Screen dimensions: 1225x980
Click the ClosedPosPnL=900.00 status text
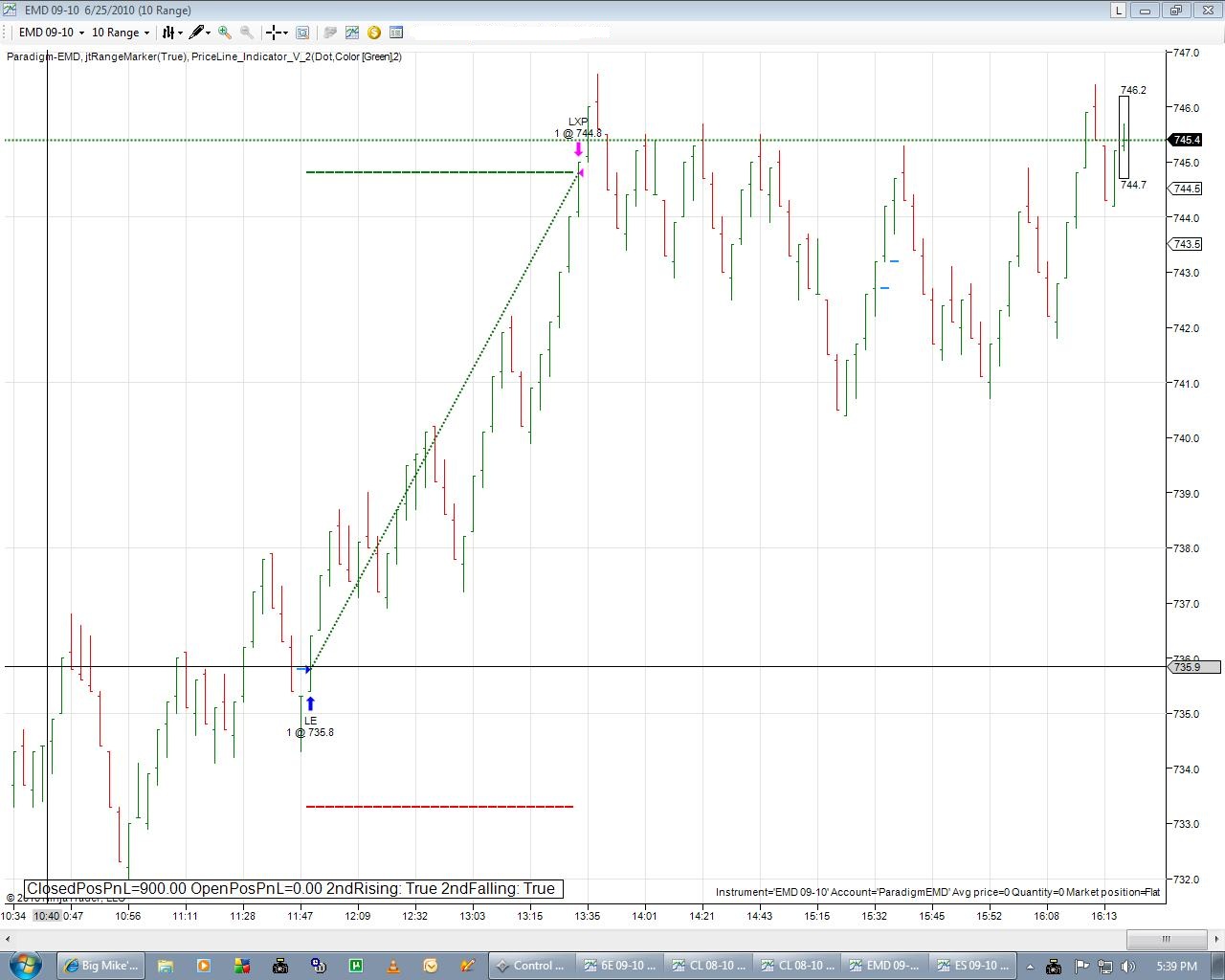[x=105, y=889]
